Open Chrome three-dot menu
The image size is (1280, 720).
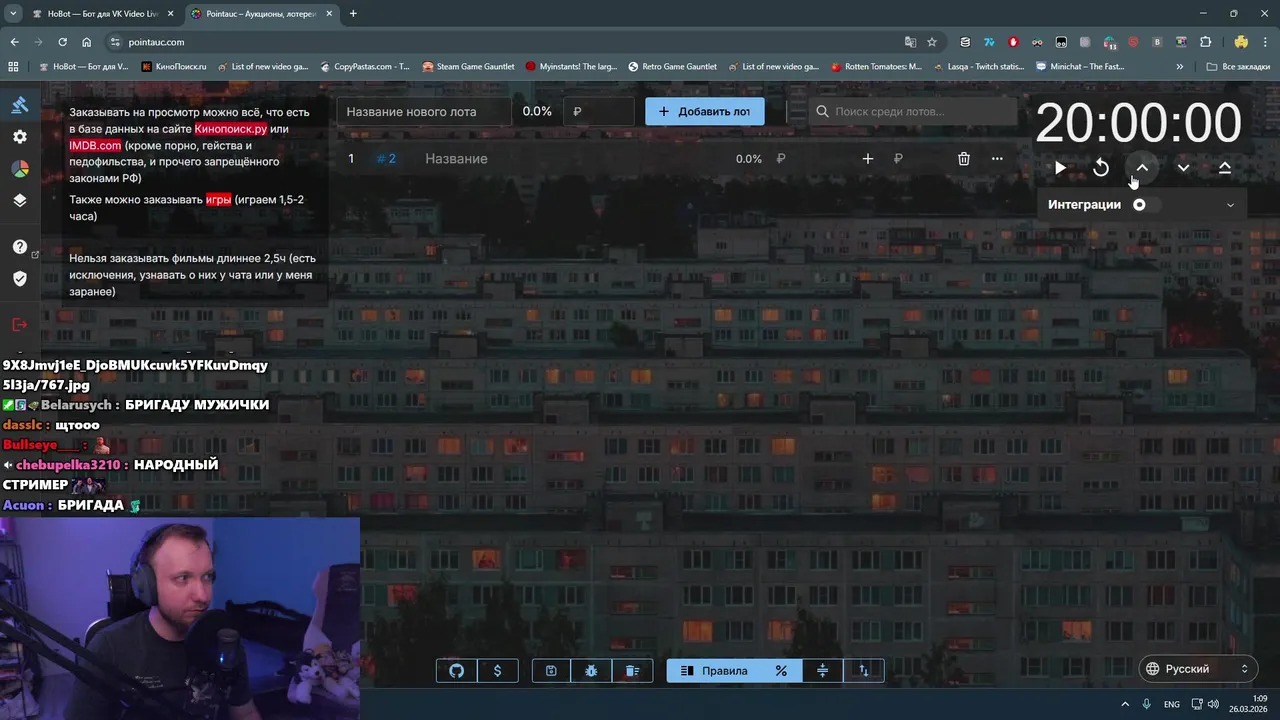(x=1265, y=42)
